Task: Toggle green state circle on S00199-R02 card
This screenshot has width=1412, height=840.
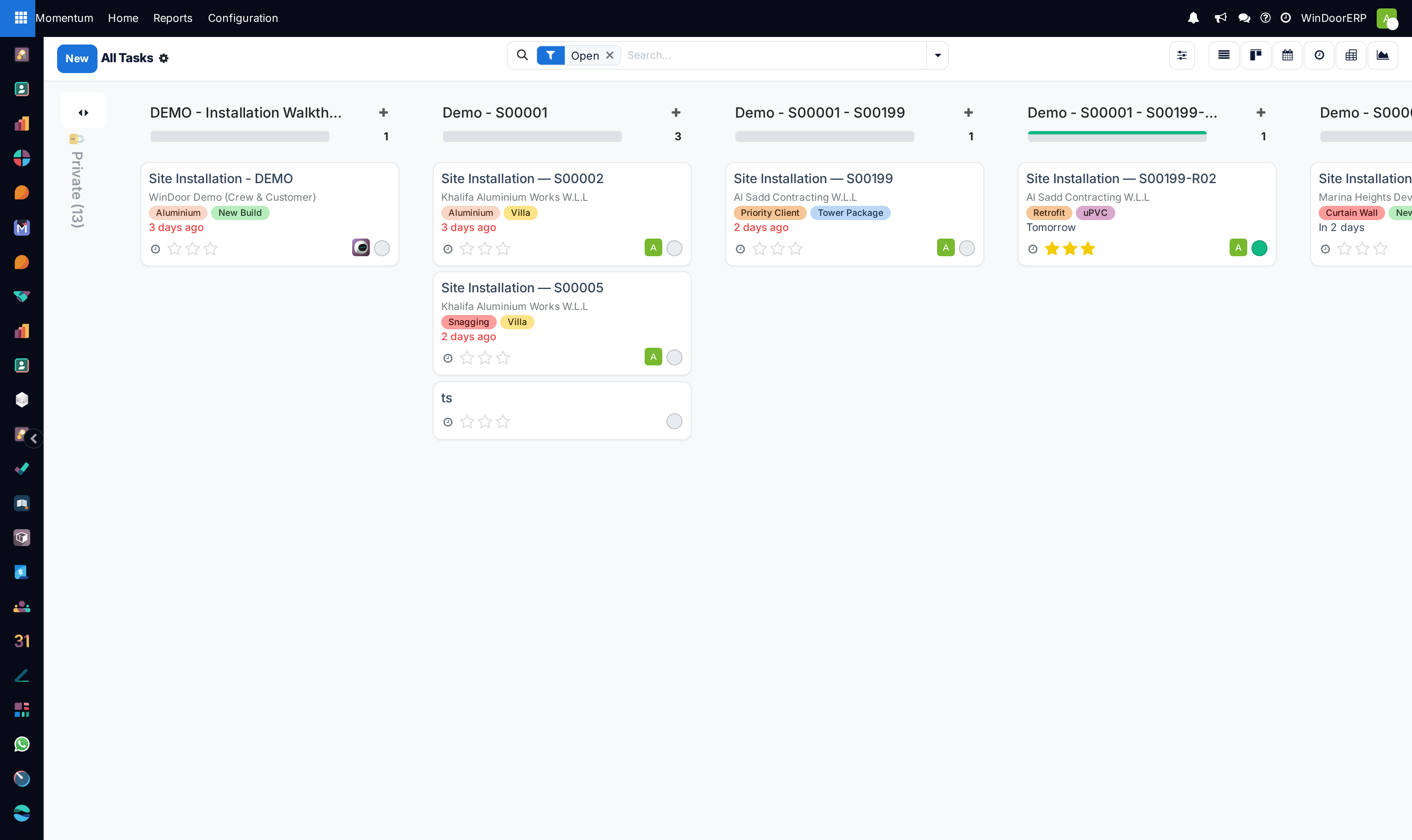Action: [1259, 248]
